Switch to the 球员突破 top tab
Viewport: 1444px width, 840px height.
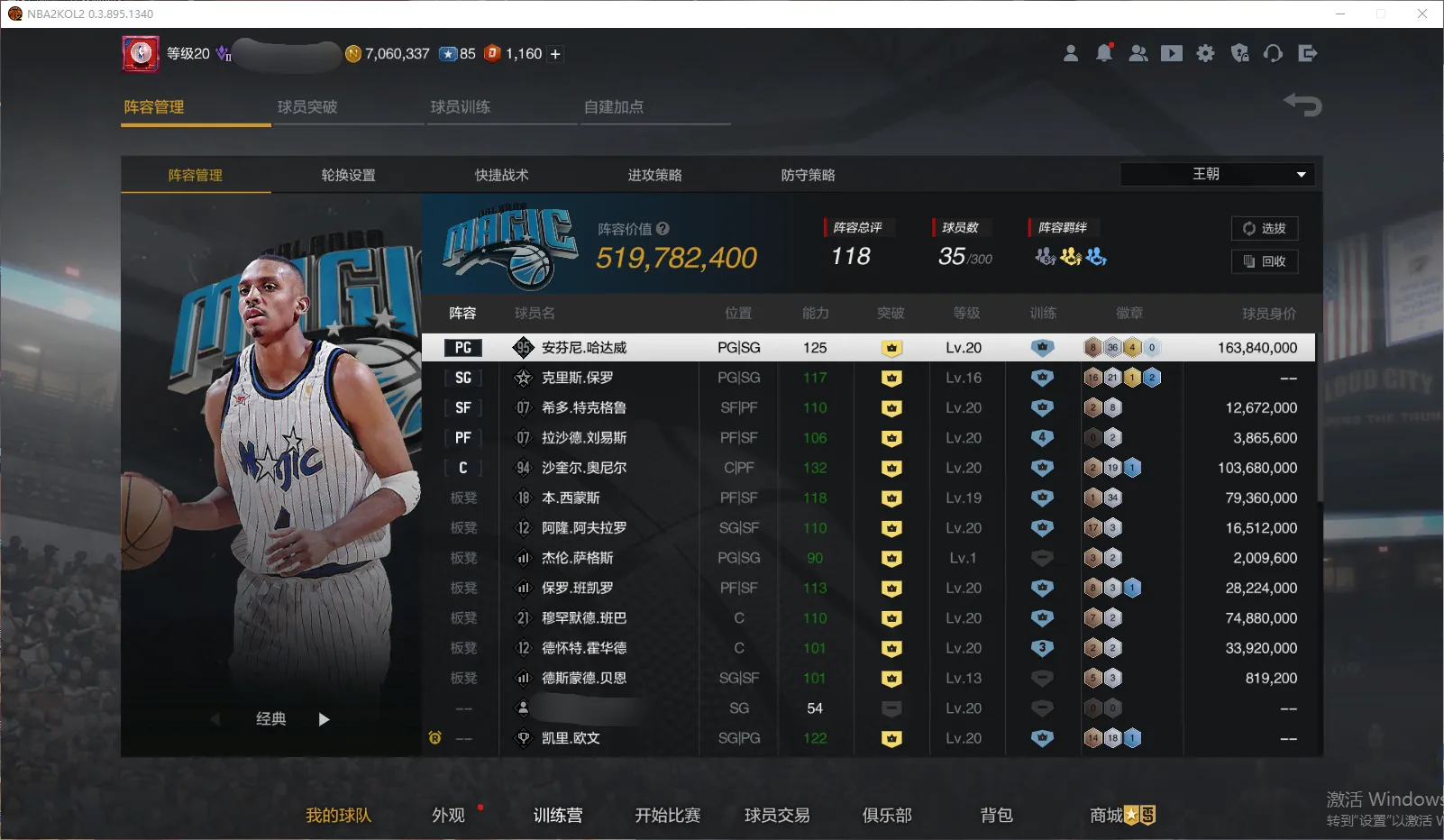click(x=307, y=107)
